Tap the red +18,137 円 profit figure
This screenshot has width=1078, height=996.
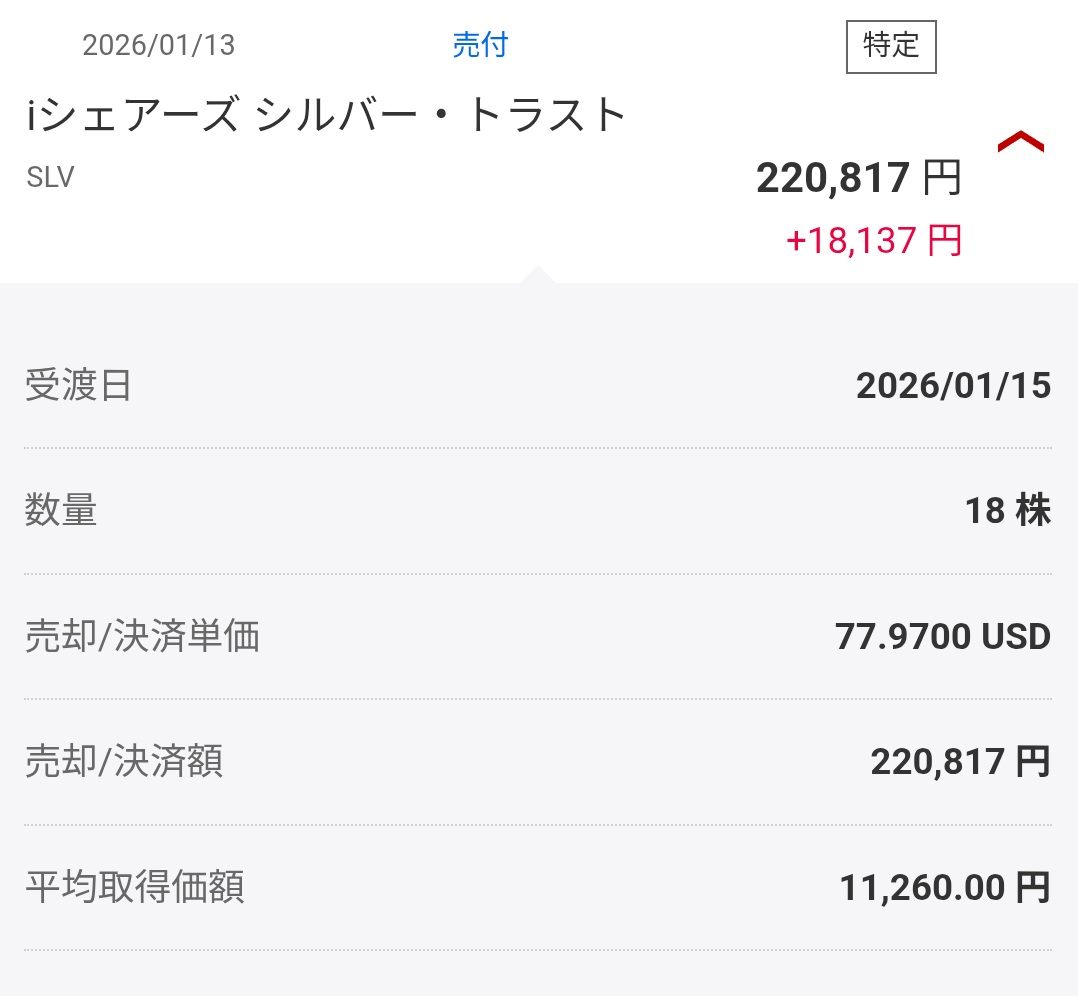click(x=873, y=241)
